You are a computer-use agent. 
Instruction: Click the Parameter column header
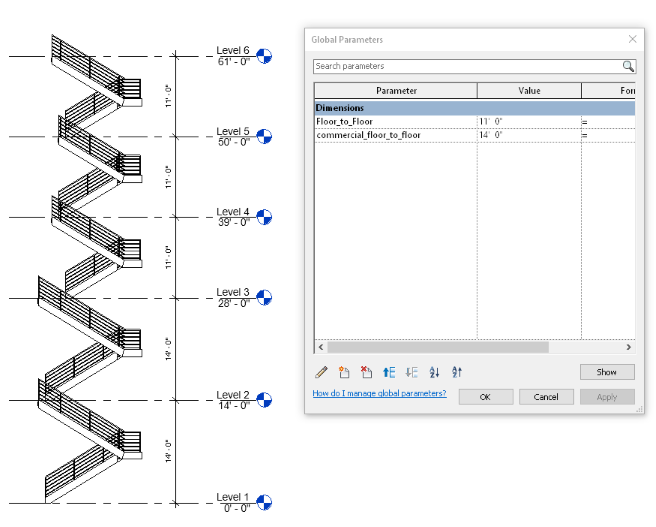(x=396, y=91)
